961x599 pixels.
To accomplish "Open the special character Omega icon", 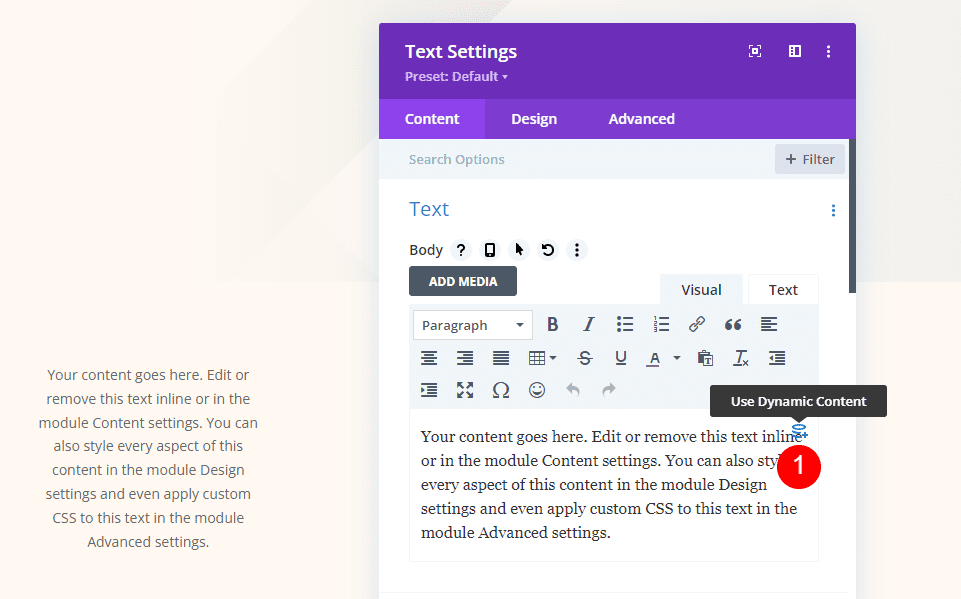I will coord(501,390).
